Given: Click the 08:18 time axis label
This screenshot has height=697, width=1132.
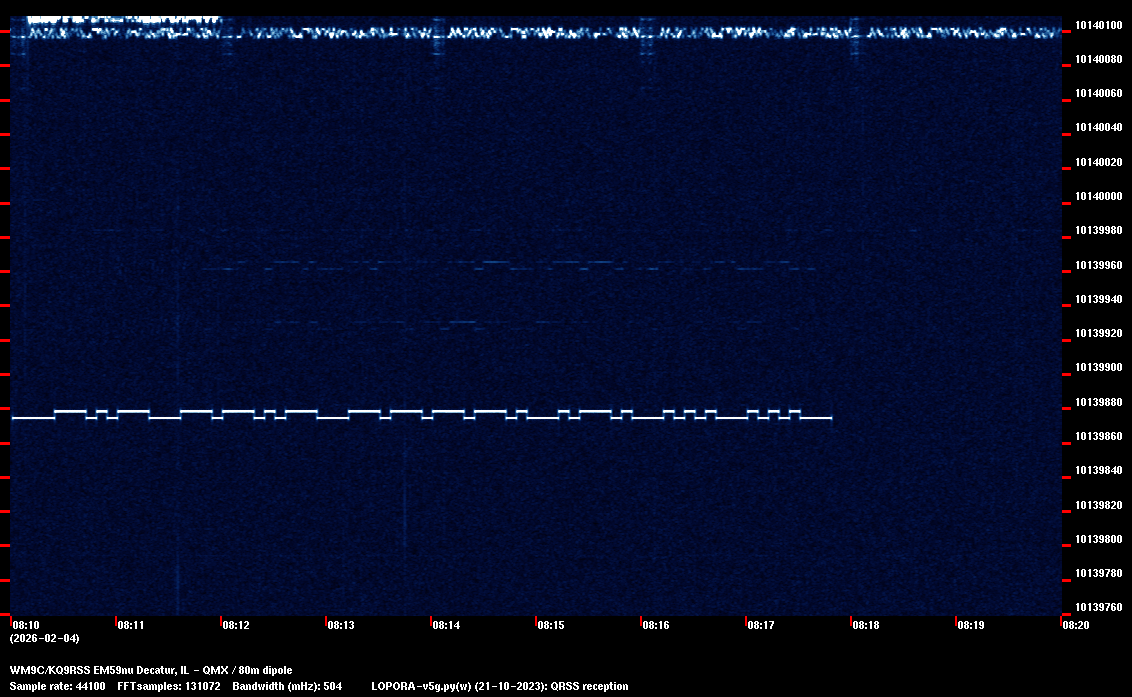Looking at the screenshot, I should (x=865, y=625).
